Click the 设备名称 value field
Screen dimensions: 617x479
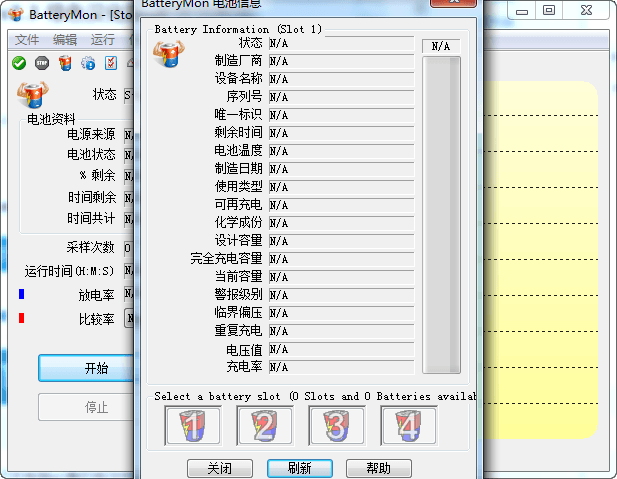[342, 79]
